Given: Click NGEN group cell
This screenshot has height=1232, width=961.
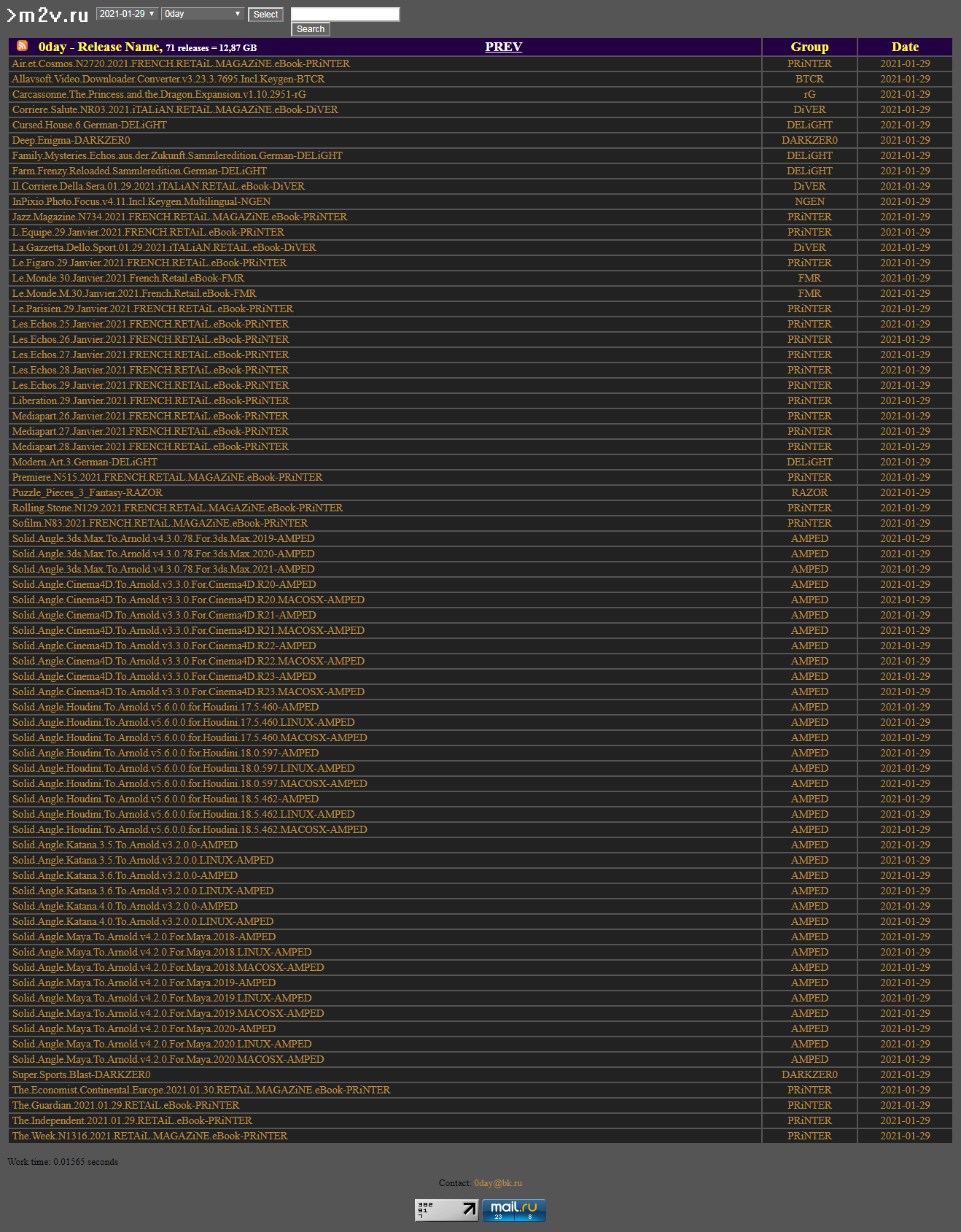Looking at the screenshot, I should (809, 201).
